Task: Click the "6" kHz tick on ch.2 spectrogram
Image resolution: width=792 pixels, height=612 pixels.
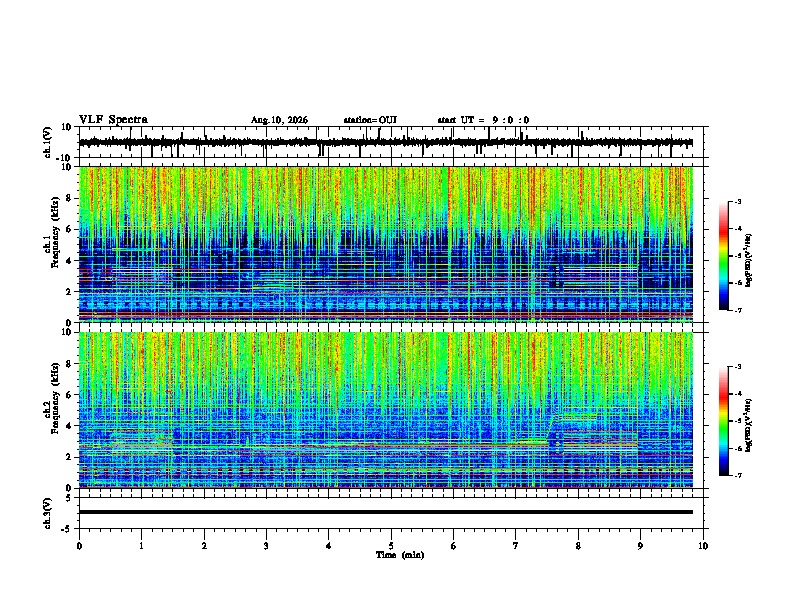Action: click(x=70, y=394)
